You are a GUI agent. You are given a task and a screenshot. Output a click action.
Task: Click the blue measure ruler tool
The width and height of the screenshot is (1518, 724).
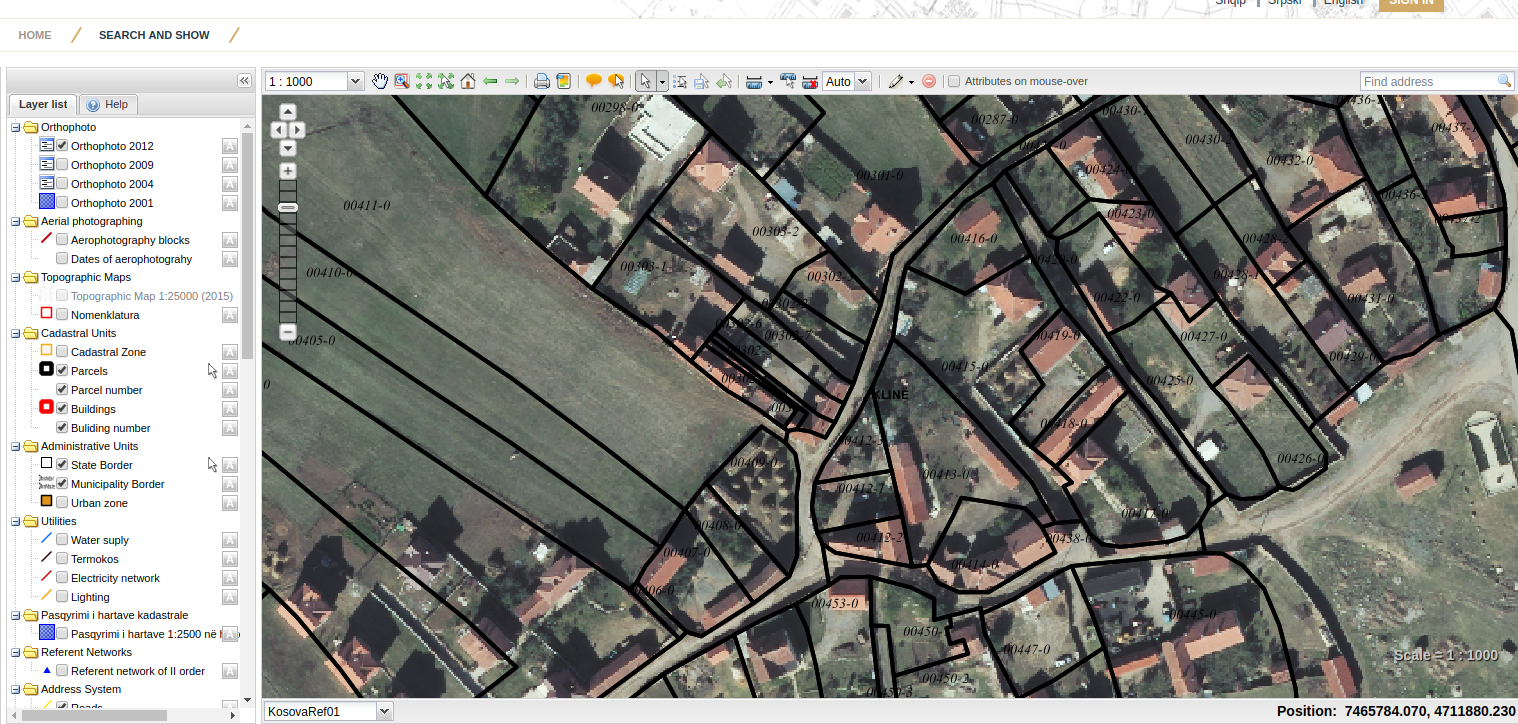[x=754, y=81]
